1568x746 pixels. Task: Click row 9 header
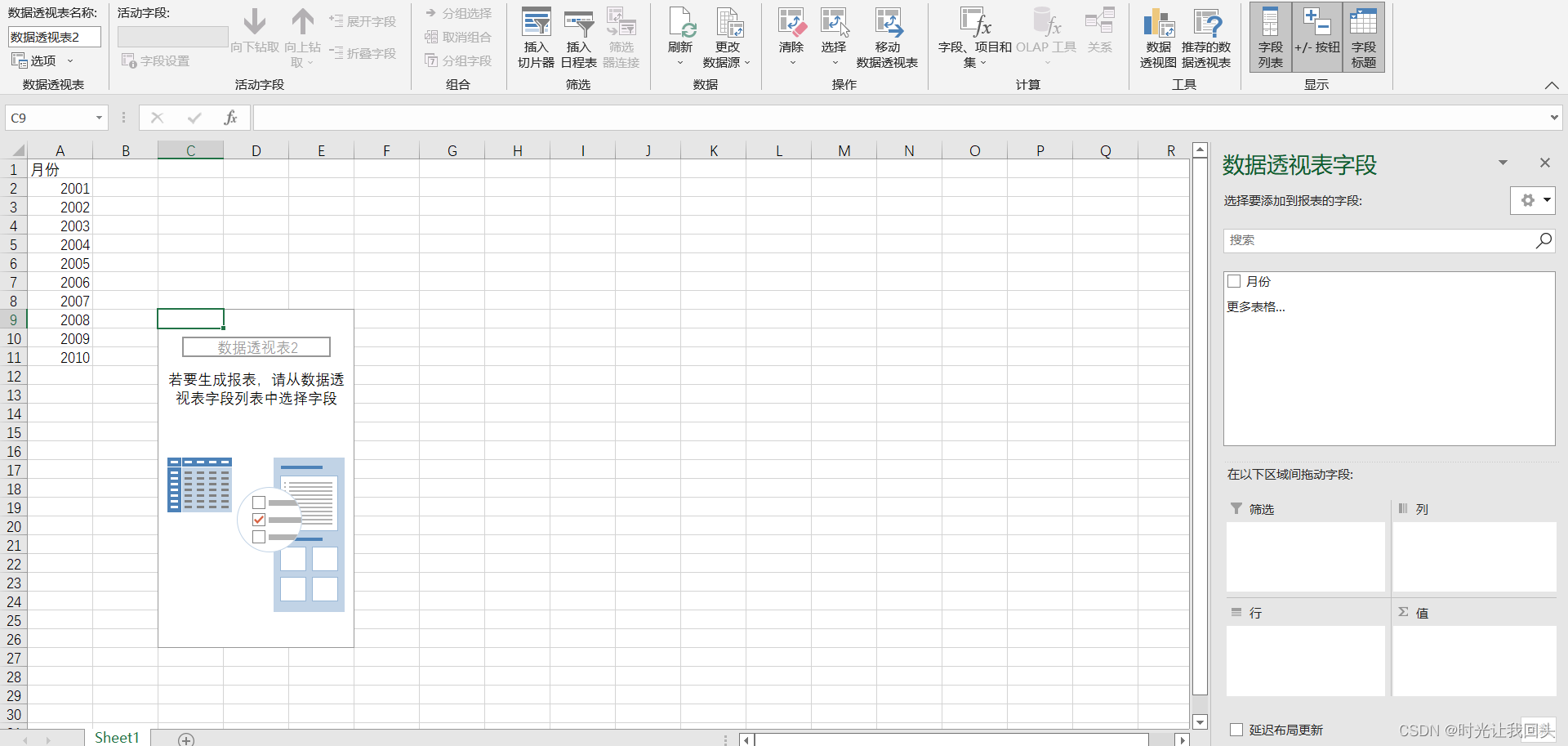(x=13, y=319)
